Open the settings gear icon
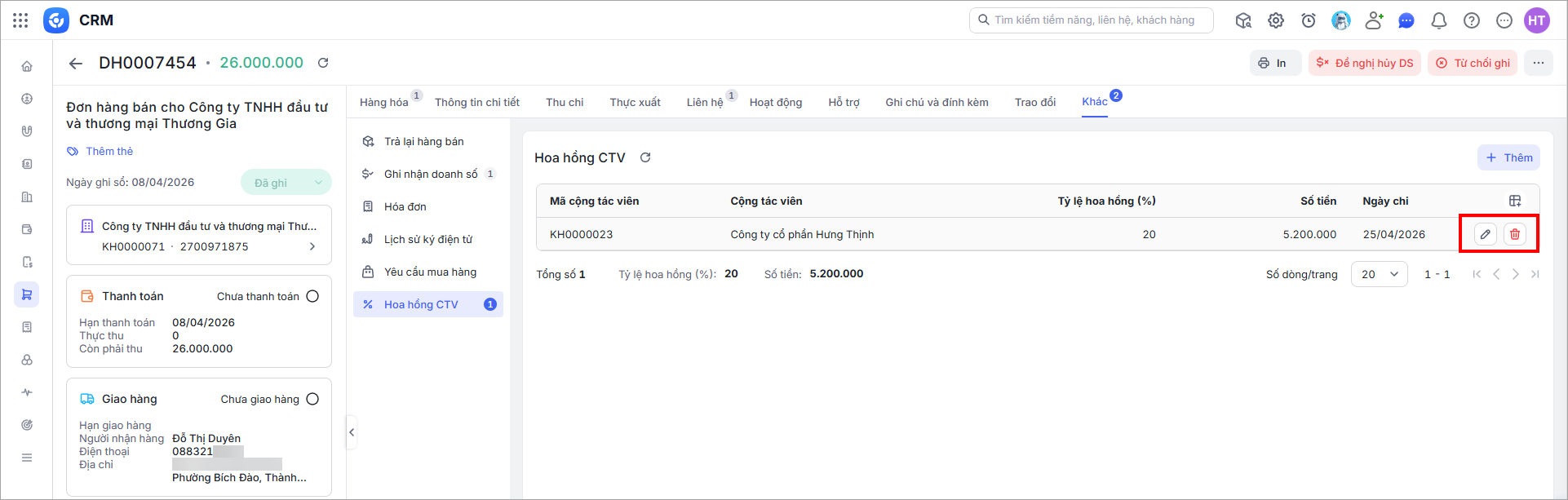 click(x=1276, y=20)
